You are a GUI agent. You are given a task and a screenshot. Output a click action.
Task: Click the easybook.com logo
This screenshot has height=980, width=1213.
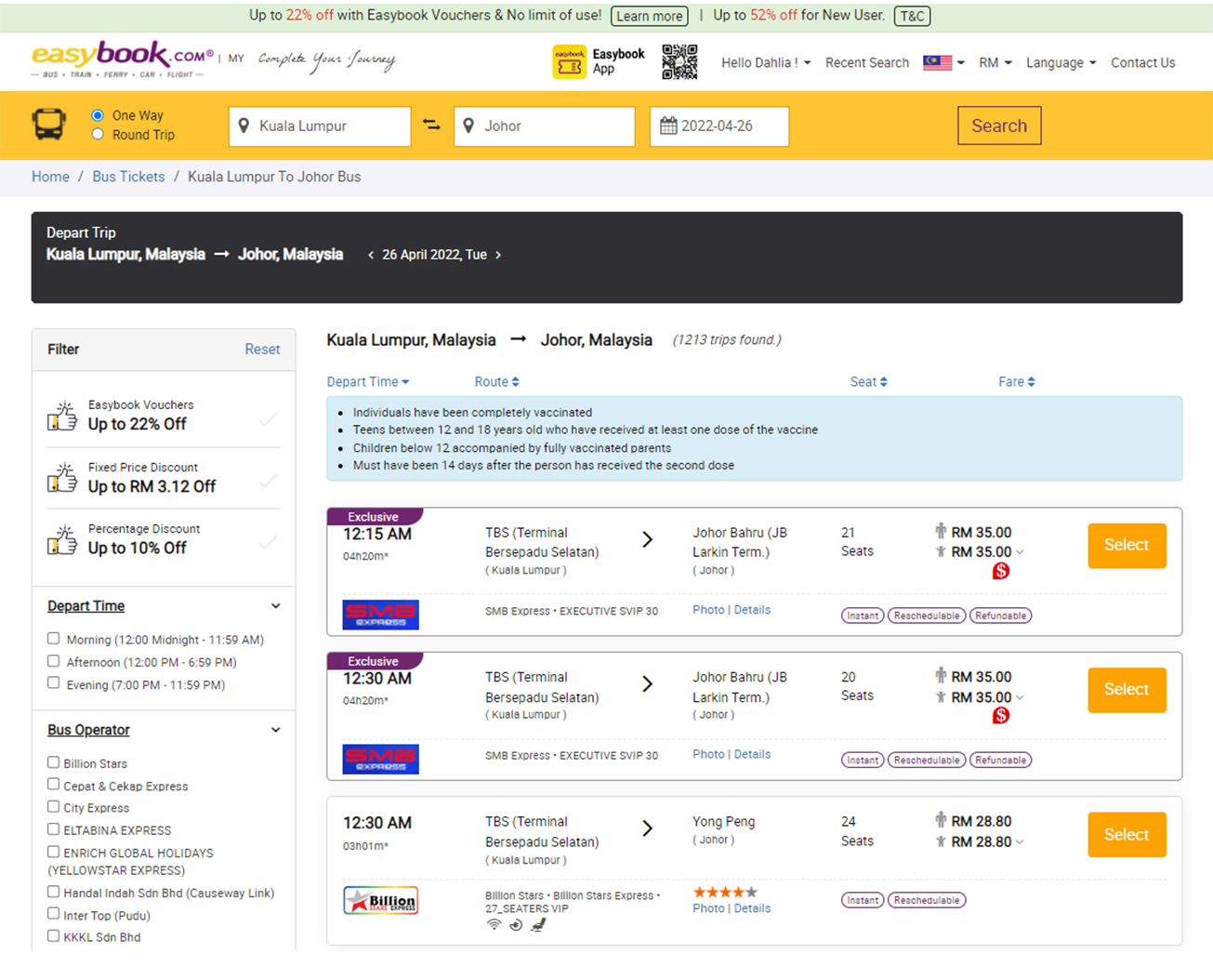(x=123, y=60)
